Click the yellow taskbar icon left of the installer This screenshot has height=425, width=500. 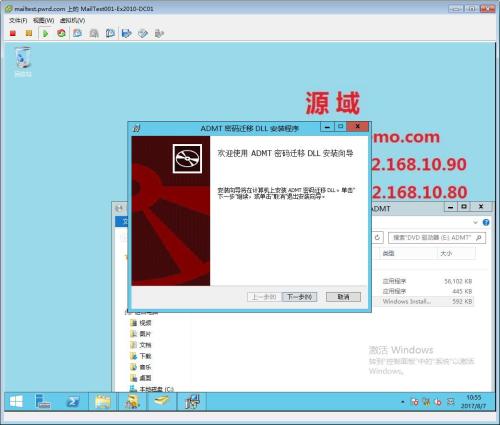161,401
